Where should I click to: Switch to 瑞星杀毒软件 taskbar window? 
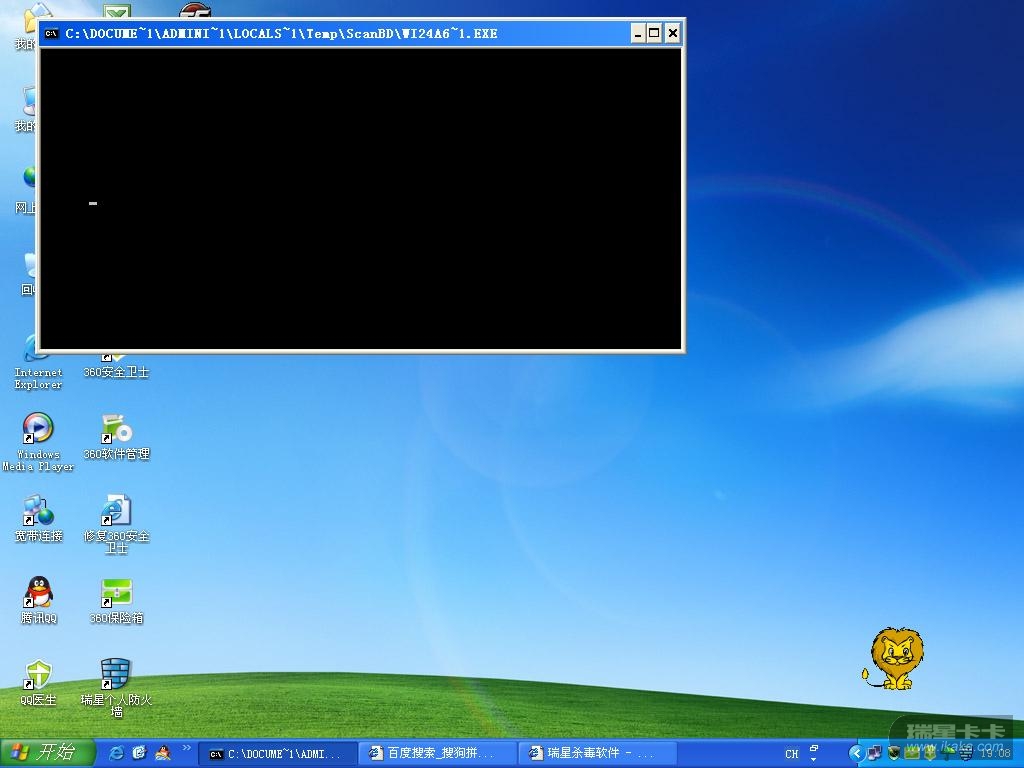click(x=597, y=754)
